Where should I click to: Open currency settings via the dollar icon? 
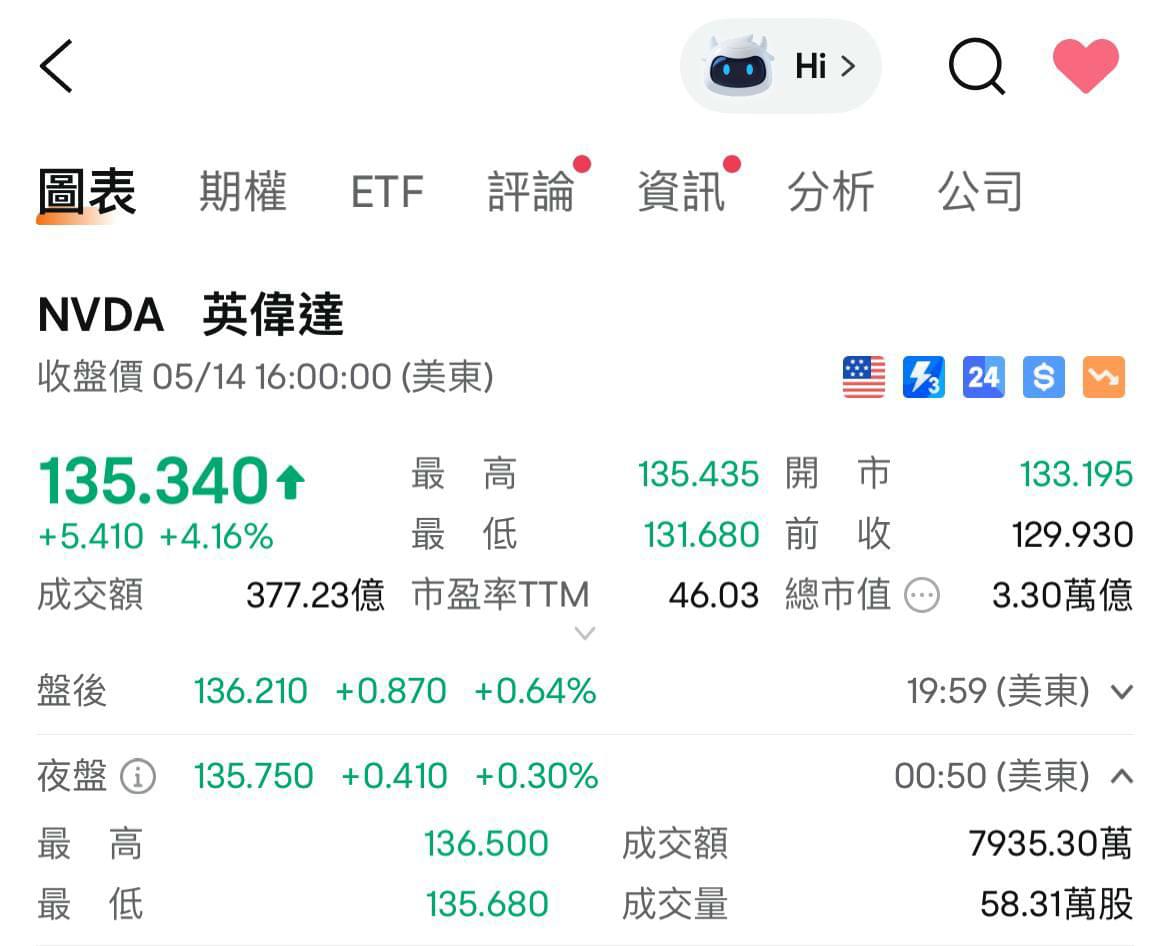(1043, 377)
